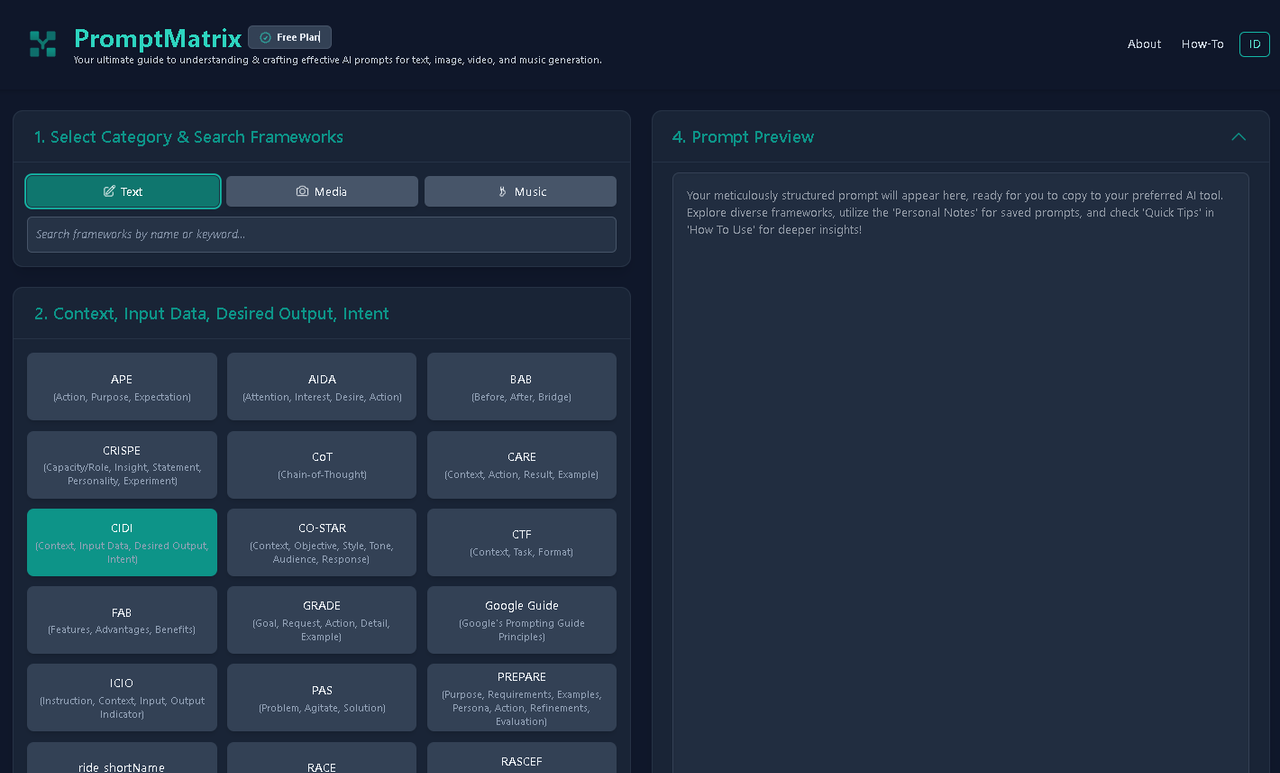Viewport: 1280px width, 773px height.
Task: Switch language using the ID toggle
Action: [x=1254, y=44]
